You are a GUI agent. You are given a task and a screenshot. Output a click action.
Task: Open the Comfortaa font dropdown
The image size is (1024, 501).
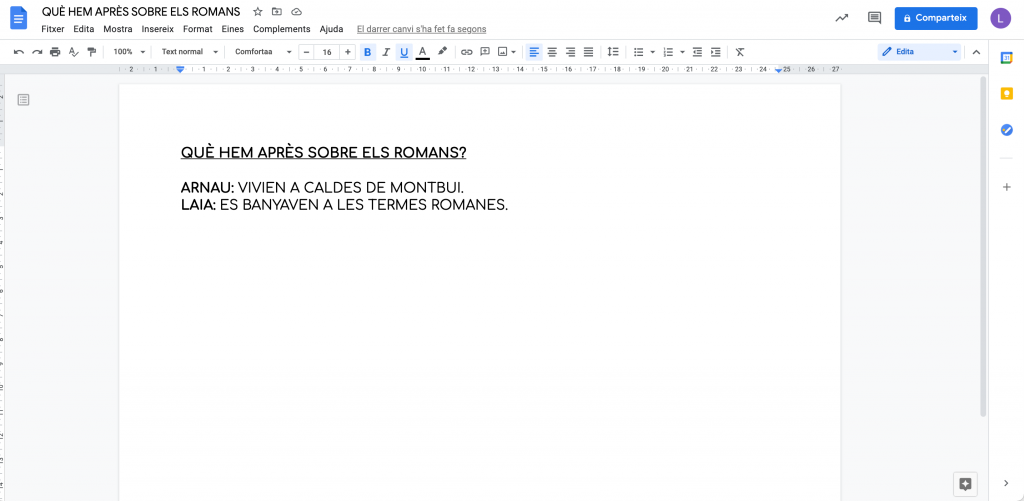point(263,52)
